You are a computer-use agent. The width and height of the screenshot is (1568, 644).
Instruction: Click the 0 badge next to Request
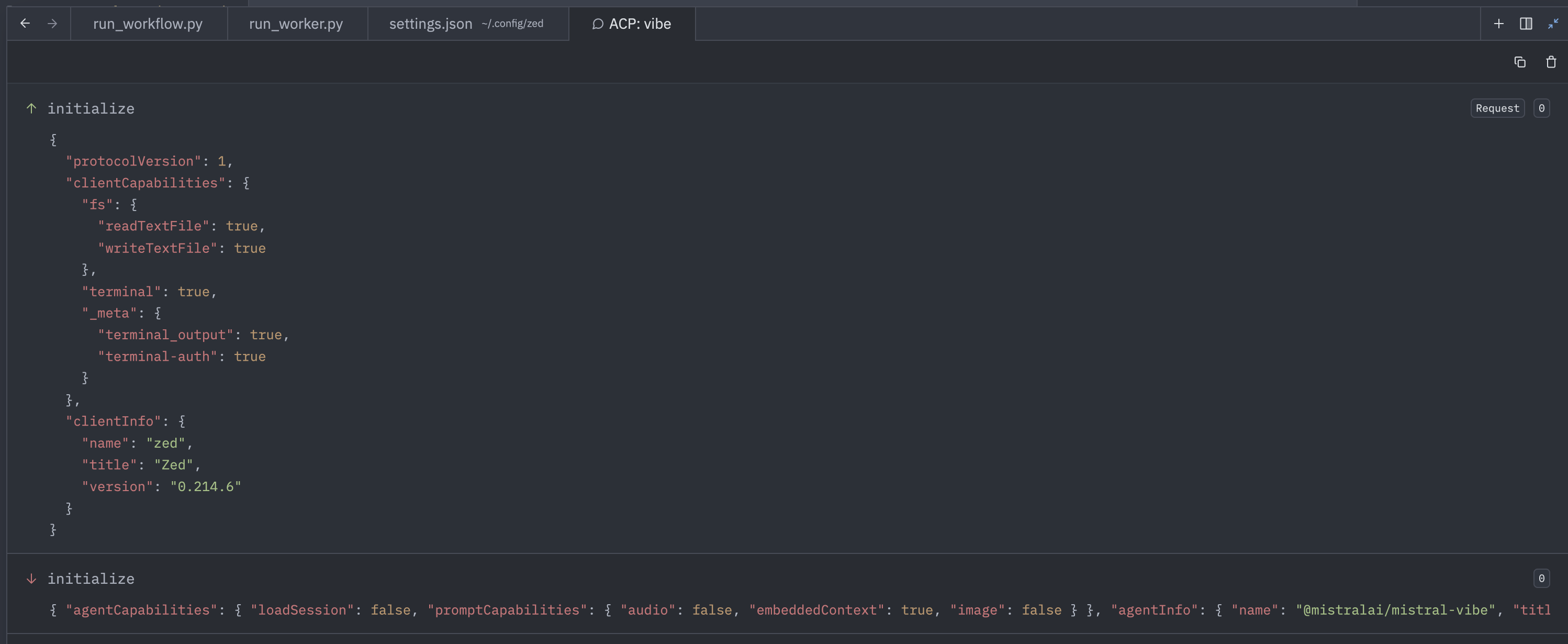(x=1541, y=108)
